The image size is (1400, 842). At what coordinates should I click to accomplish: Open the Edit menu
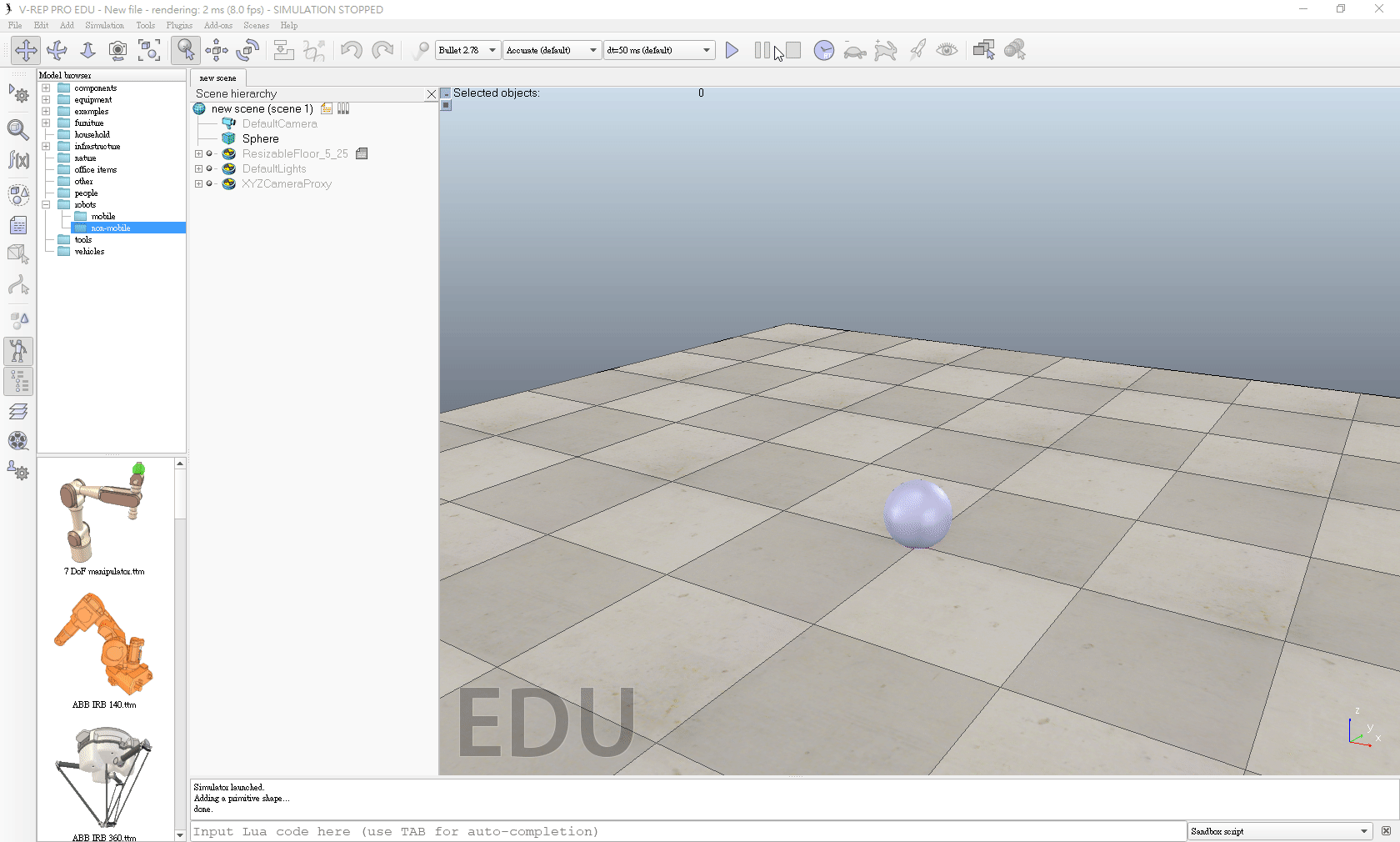click(x=41, y=25)
